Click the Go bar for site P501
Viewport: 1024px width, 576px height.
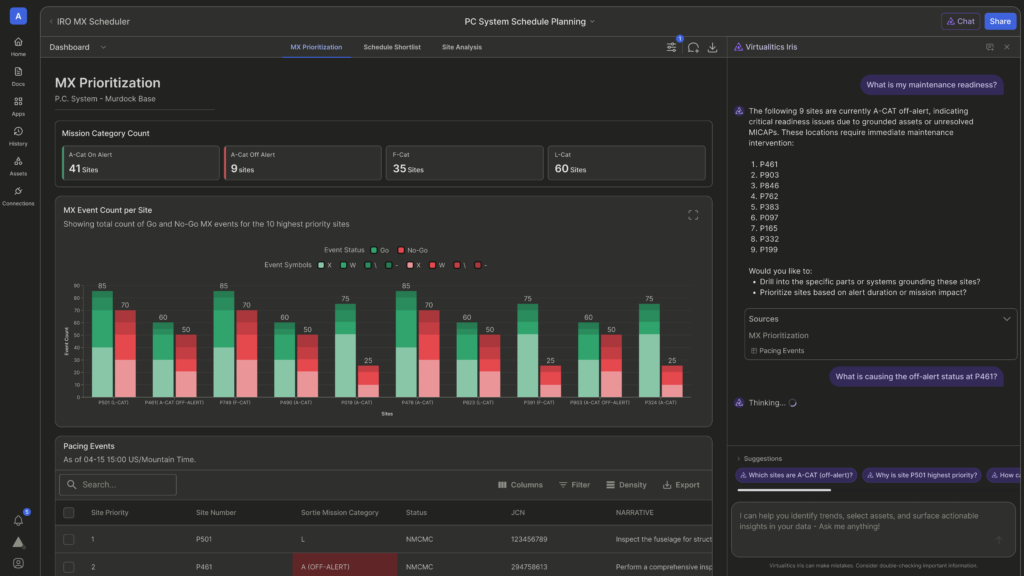[103, 344]
